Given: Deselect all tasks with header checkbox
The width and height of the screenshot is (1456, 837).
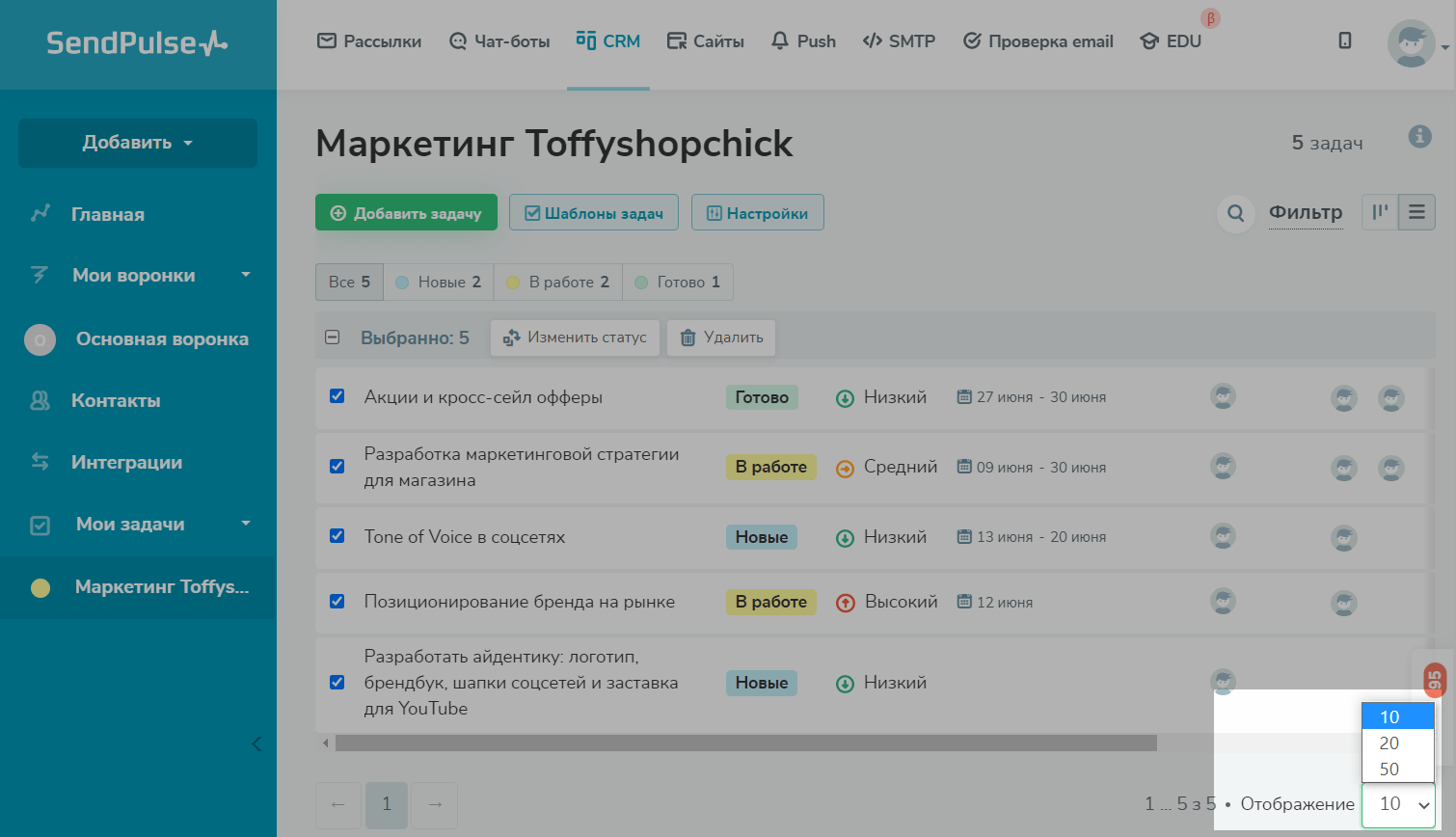Looking at the screenshot, I should pyautogui.click(x=333, y=337).
